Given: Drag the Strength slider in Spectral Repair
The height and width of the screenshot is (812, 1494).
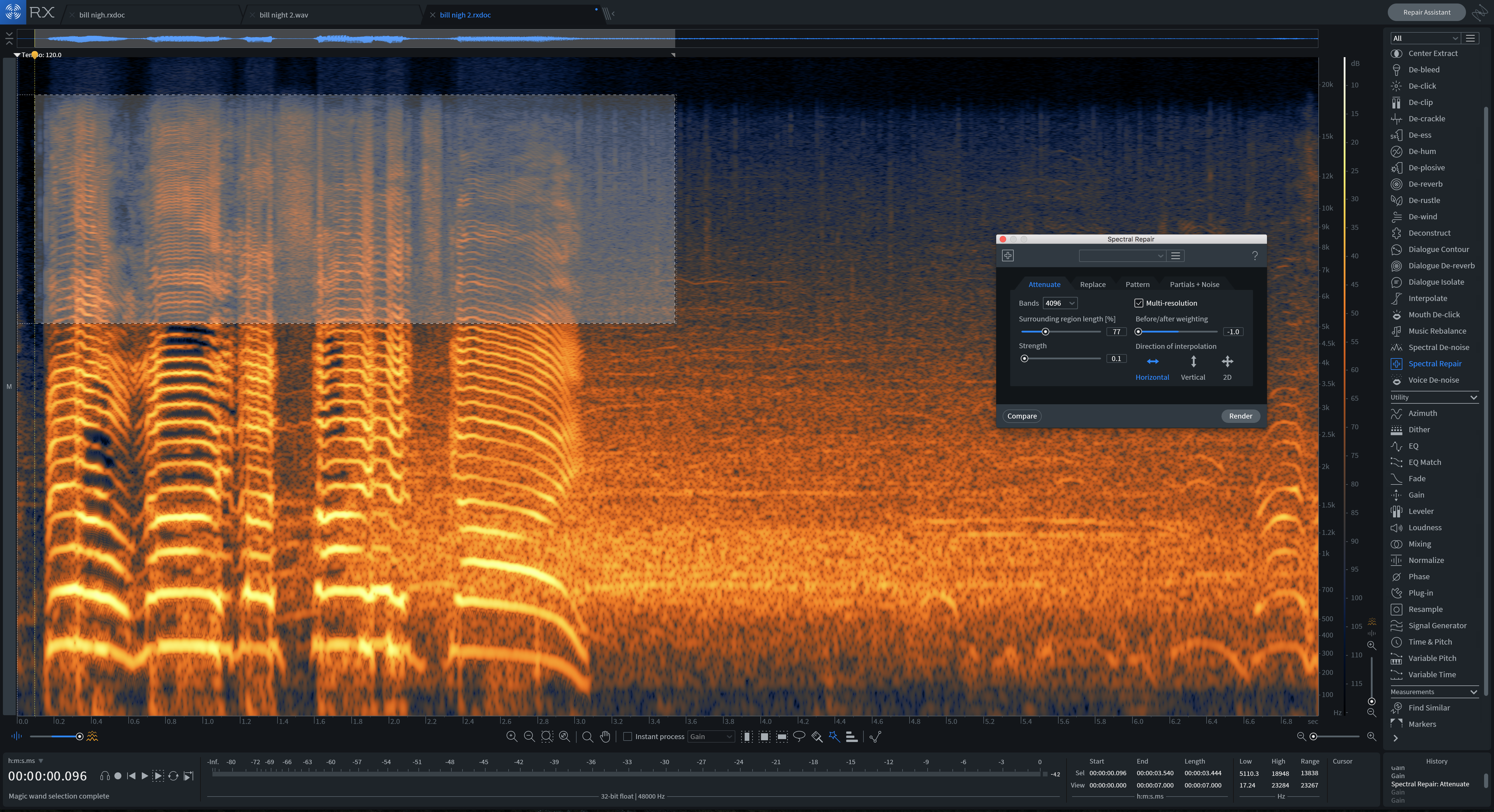Looking at the screenshot, I should point(1025,358).
